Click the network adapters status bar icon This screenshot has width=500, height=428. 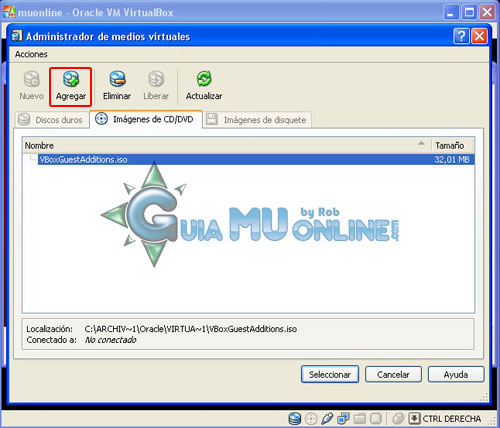343,418
